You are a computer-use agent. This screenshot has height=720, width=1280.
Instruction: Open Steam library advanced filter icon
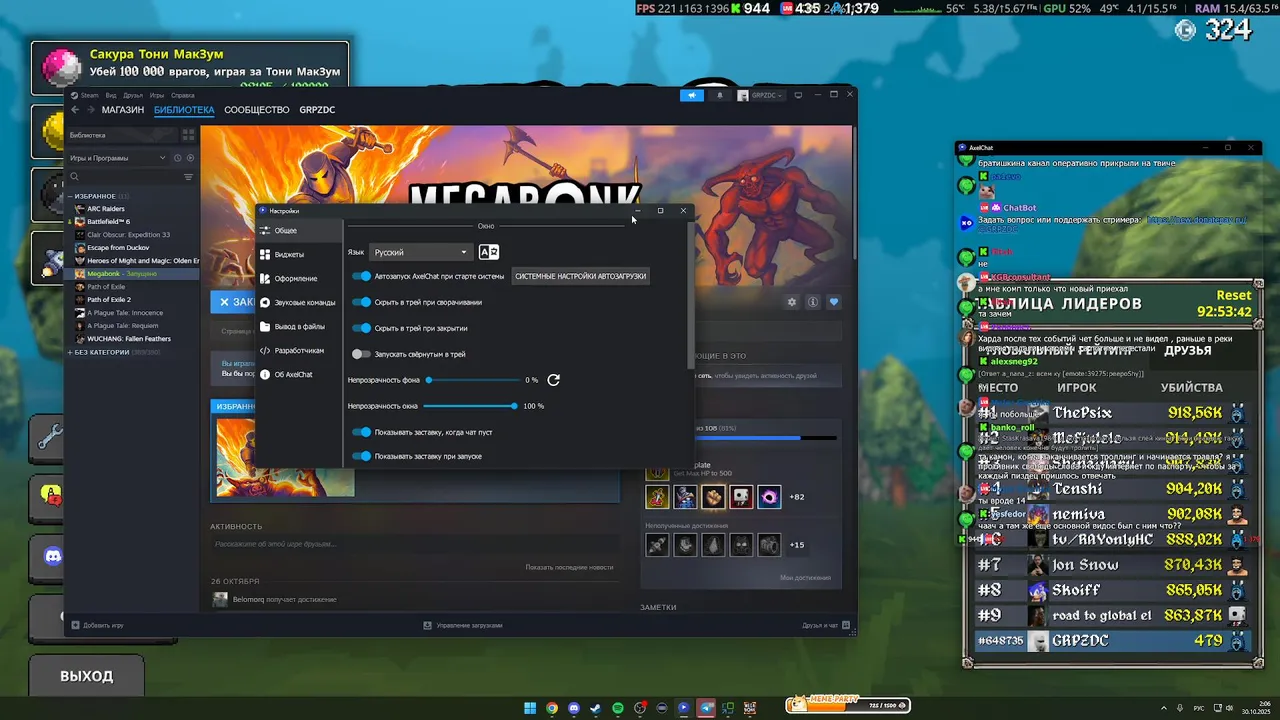188,177
